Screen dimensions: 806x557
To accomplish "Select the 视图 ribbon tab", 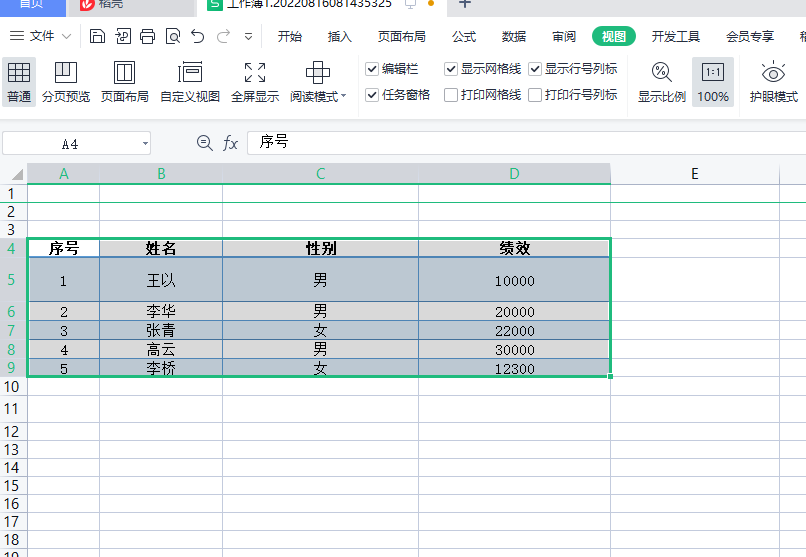I will 614,36.
